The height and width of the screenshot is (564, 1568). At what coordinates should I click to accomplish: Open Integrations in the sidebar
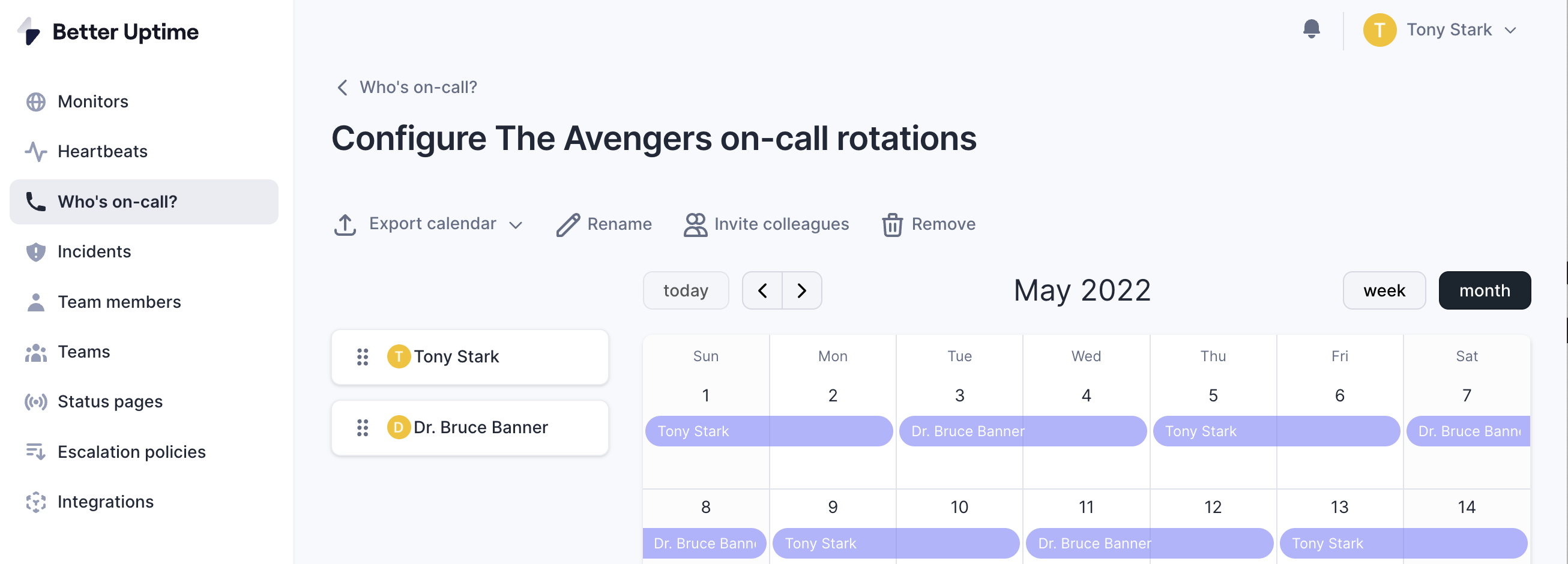click(x=105, y=502)
